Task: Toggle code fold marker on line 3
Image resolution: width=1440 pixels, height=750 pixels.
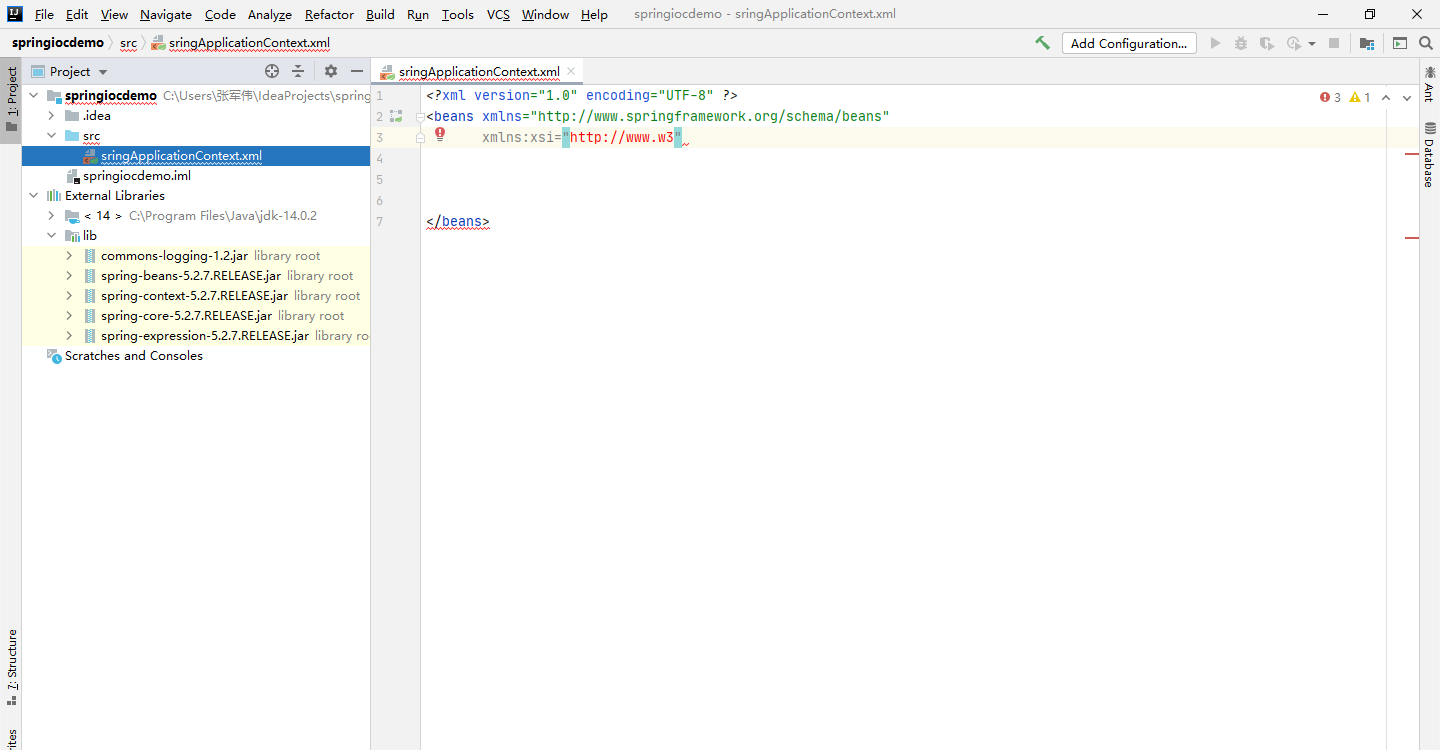Action: click(x=420, y=138)
